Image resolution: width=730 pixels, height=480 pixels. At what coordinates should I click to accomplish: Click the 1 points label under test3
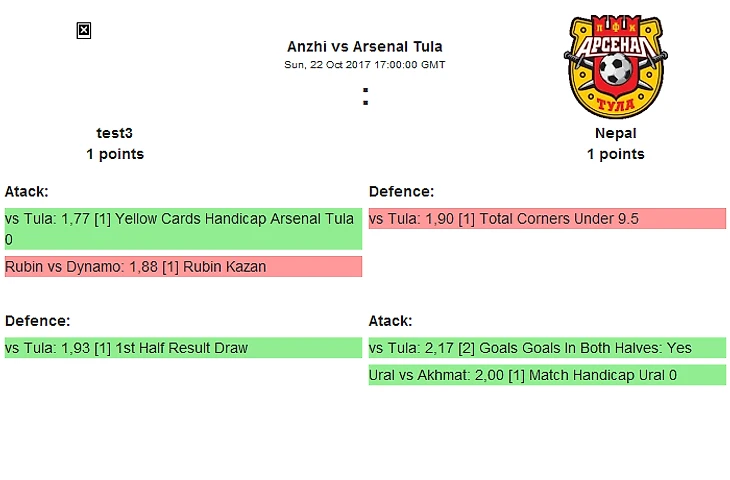click(x=114, y=154)
